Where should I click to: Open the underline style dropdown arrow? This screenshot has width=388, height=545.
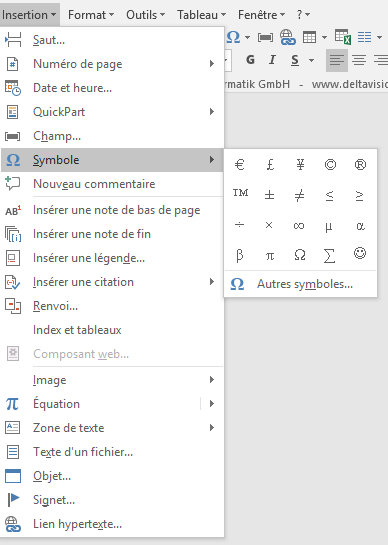(312, 60)
